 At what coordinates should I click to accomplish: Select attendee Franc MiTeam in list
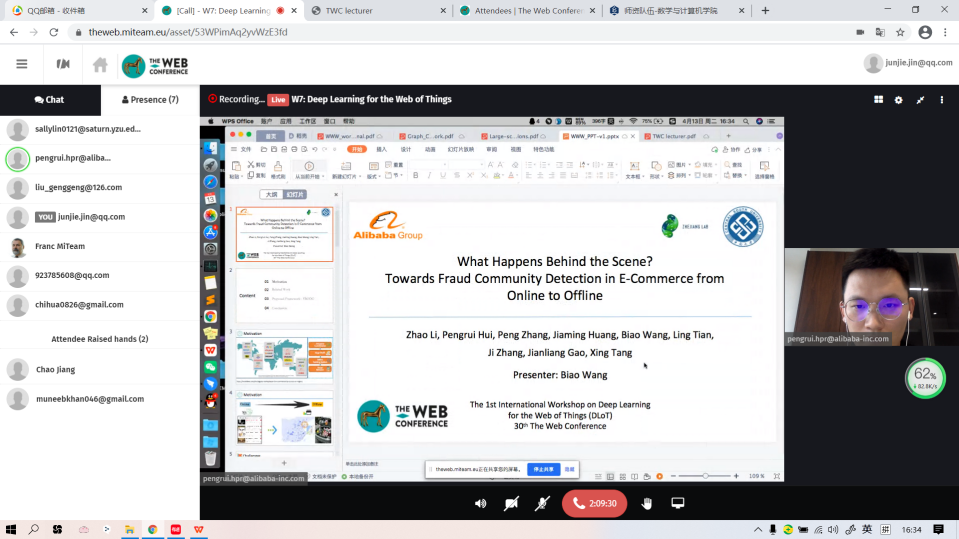[x=60, y=247]
